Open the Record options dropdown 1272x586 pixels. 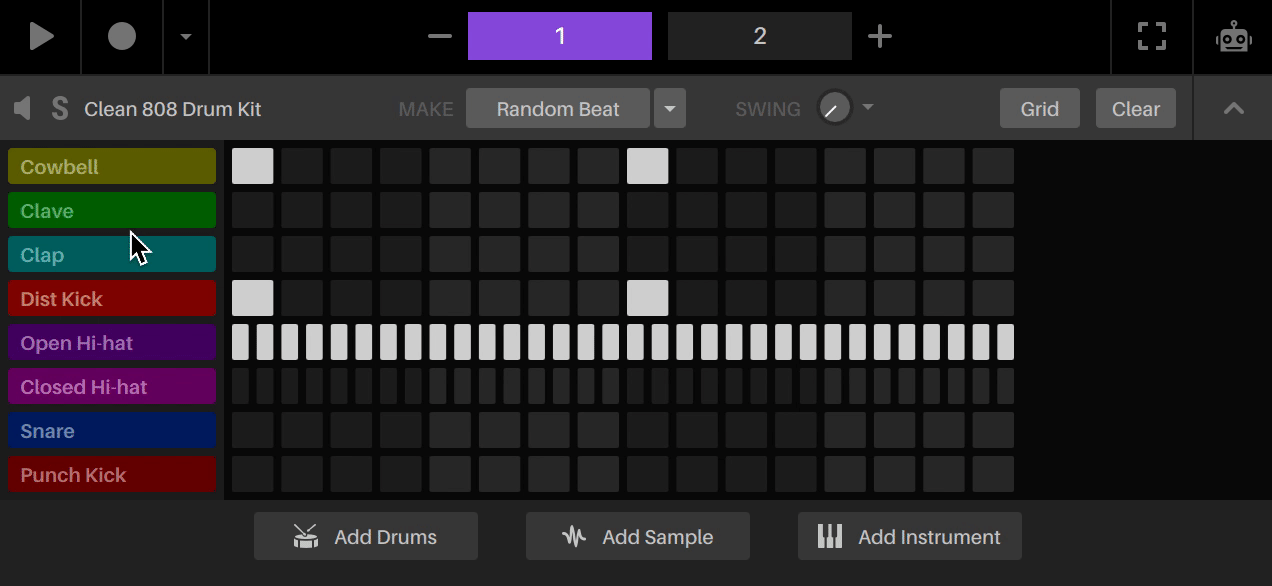click(x=186, y=36)
